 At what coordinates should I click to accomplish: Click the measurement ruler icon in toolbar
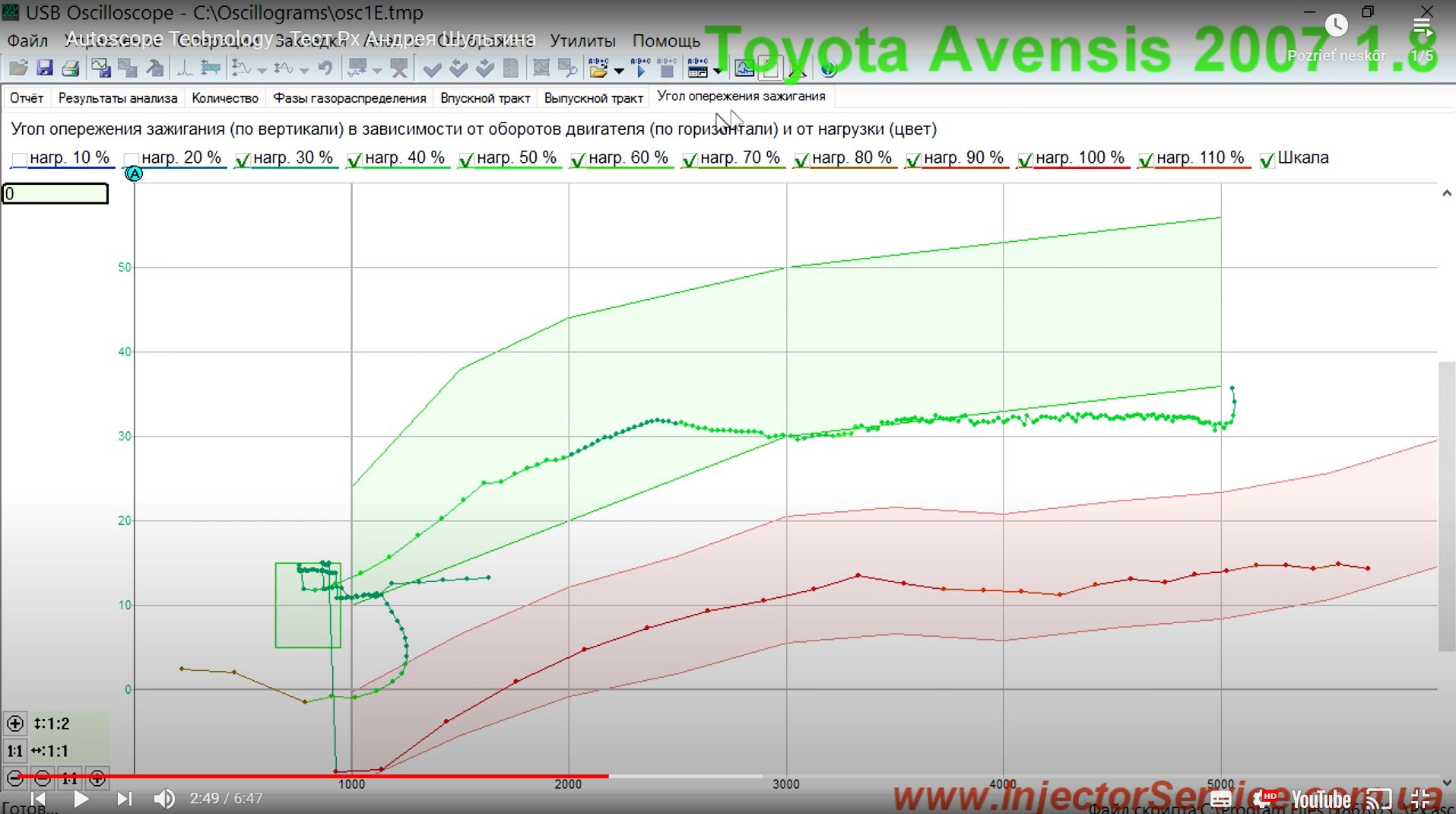coord(211,68)
